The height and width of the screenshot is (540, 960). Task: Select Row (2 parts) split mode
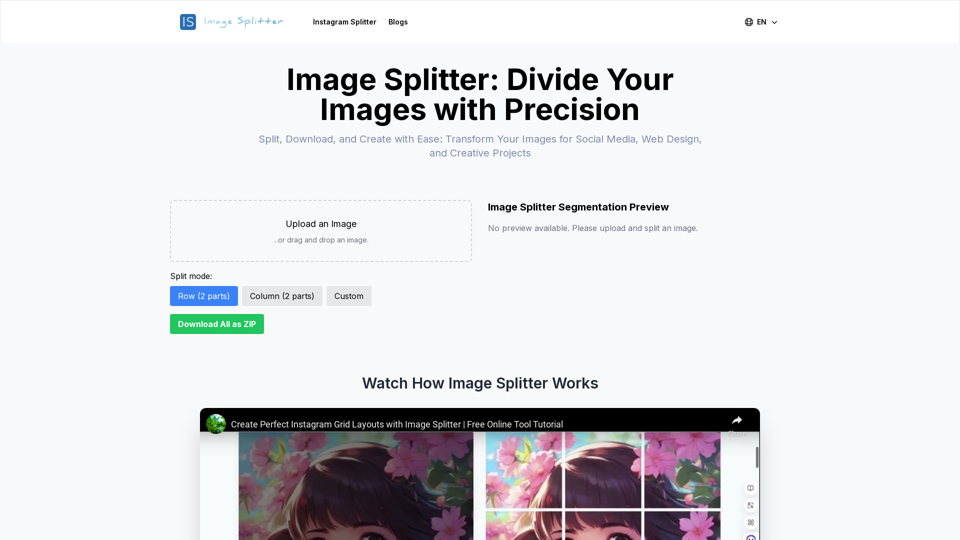204,296
